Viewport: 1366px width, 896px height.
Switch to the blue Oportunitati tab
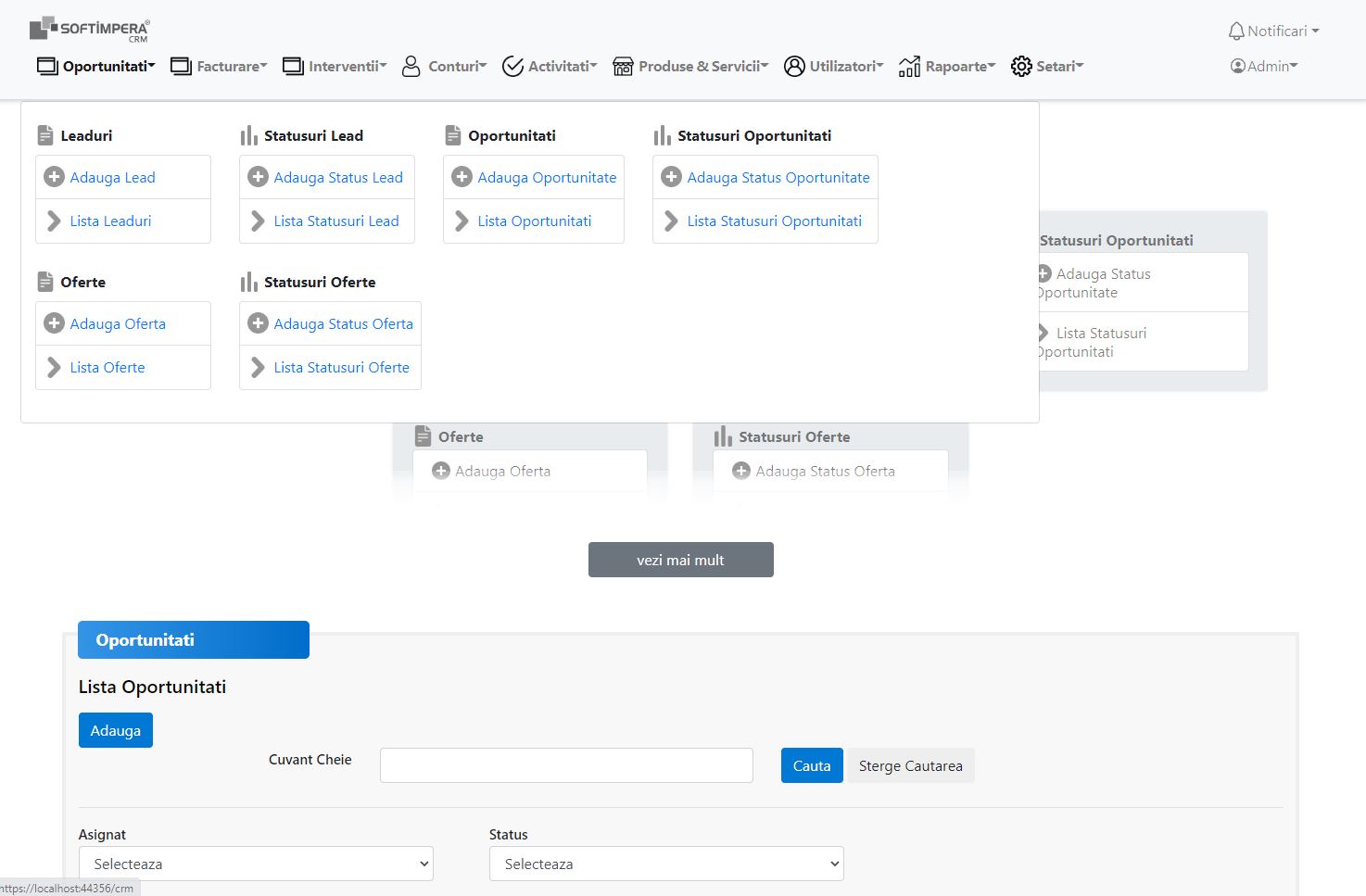[194, 639]
